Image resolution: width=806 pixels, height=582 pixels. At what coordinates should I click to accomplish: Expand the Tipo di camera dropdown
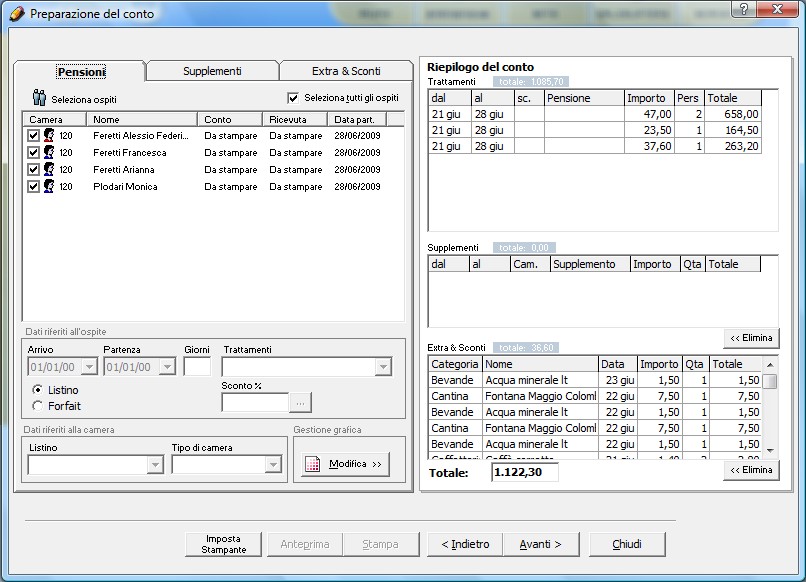[x=273, y=465]
